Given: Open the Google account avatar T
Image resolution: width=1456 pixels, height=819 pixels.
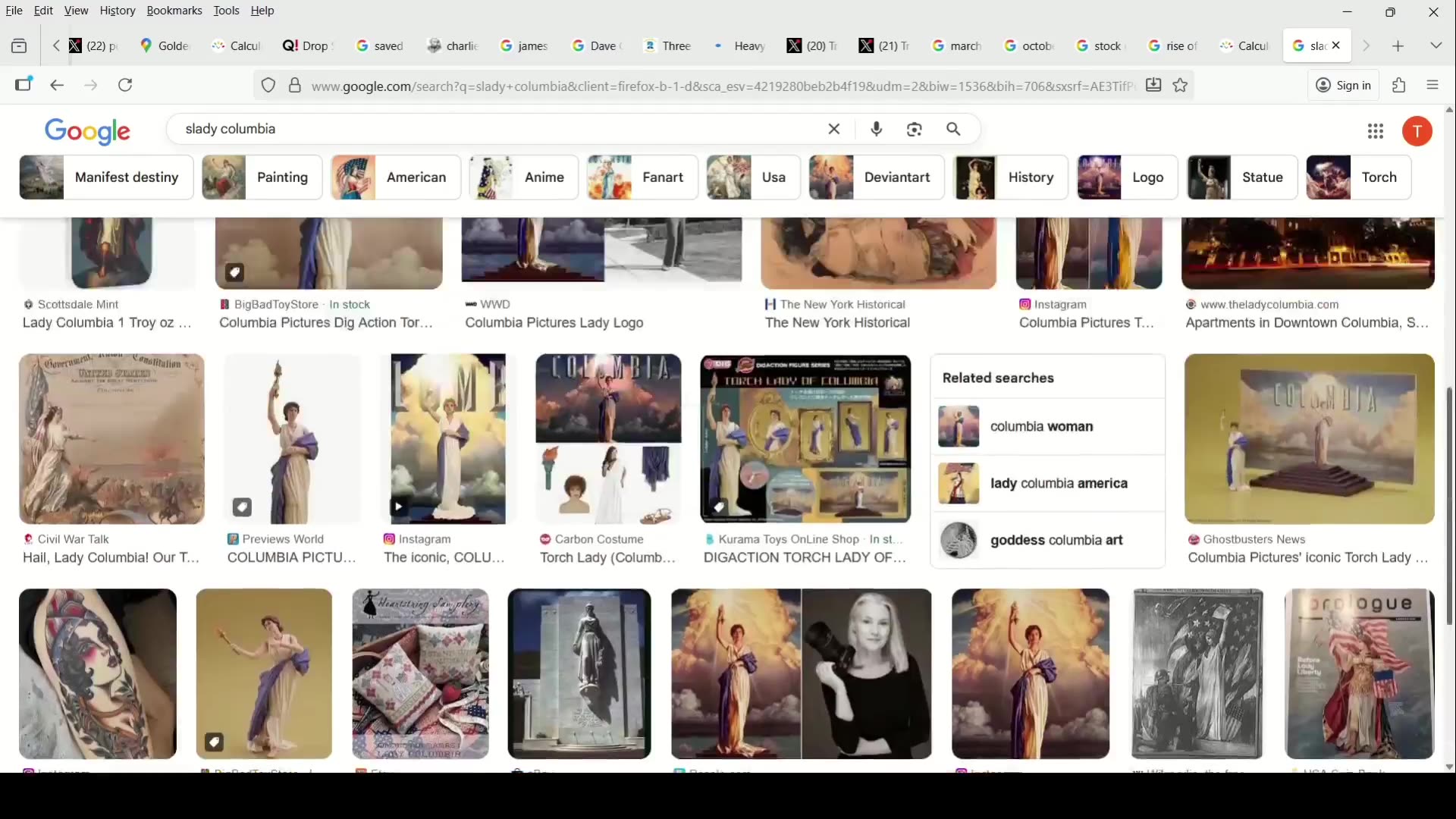Looking at the screenshot, I should tap(1417, 132).
